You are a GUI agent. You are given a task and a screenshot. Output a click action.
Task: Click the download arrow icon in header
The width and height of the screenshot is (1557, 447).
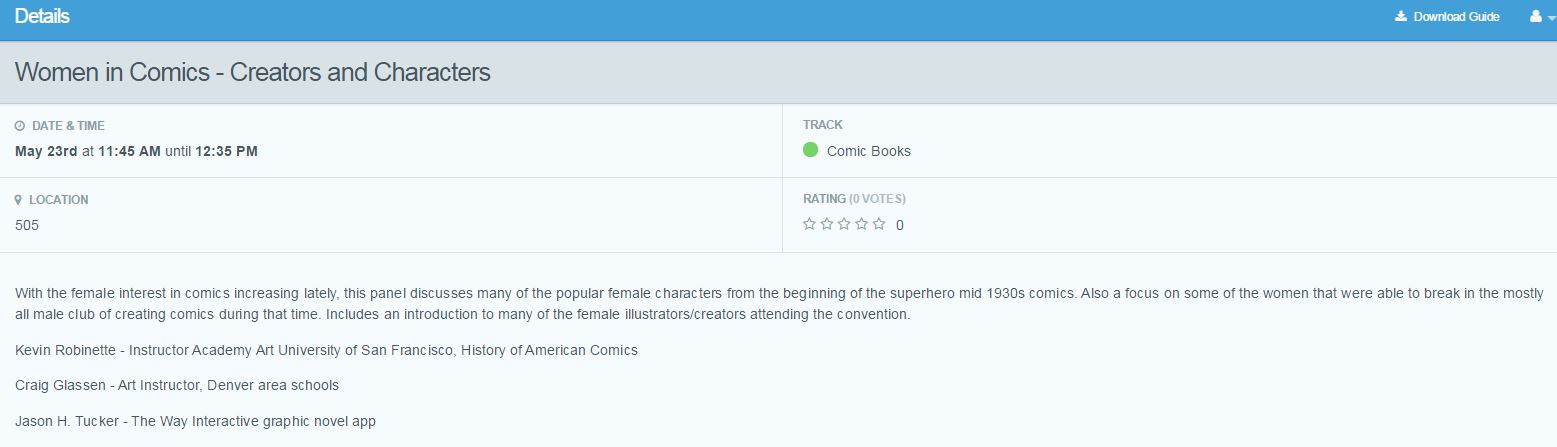[1401, 16]
